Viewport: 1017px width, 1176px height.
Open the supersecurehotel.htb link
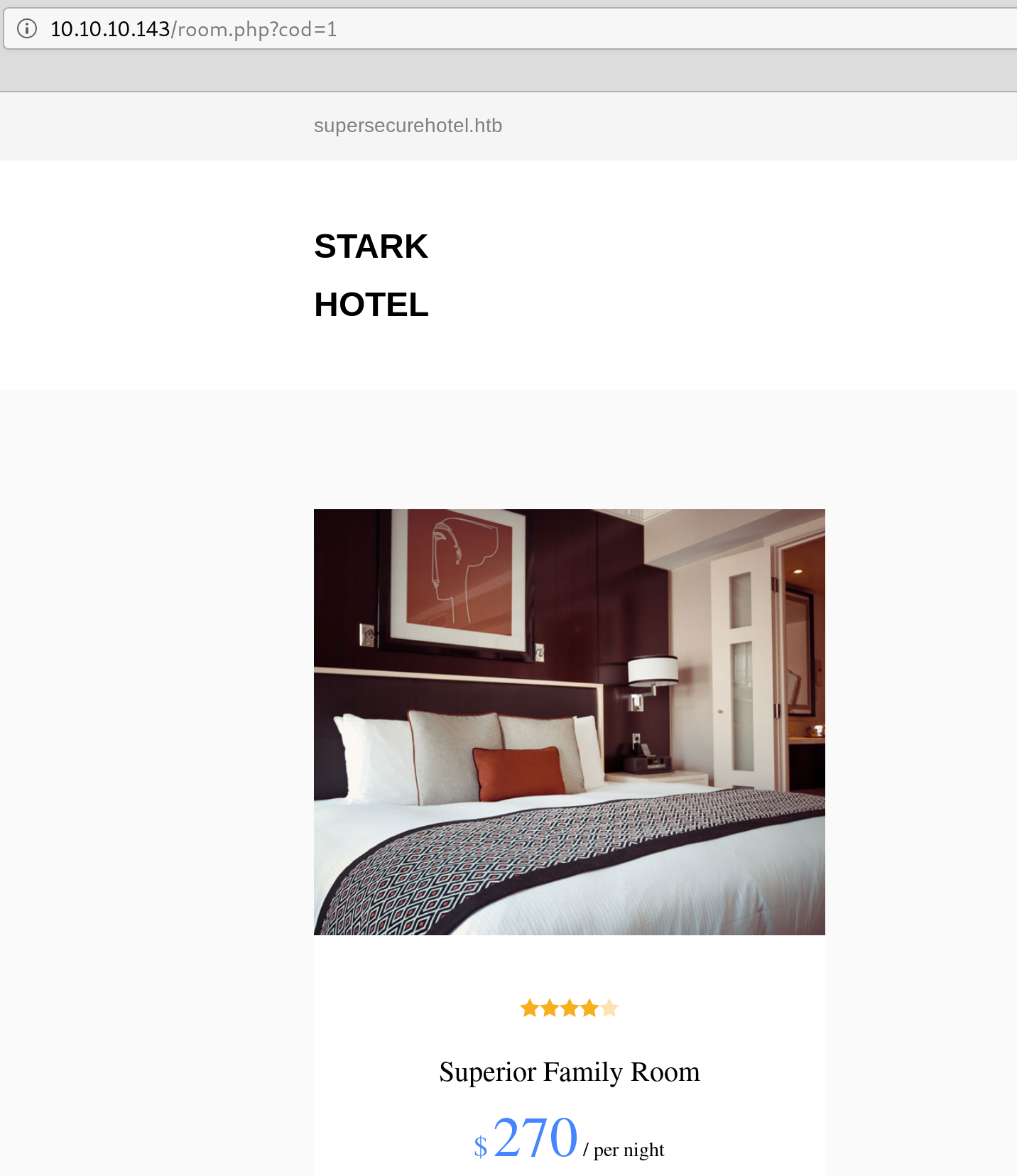(408, 126)
